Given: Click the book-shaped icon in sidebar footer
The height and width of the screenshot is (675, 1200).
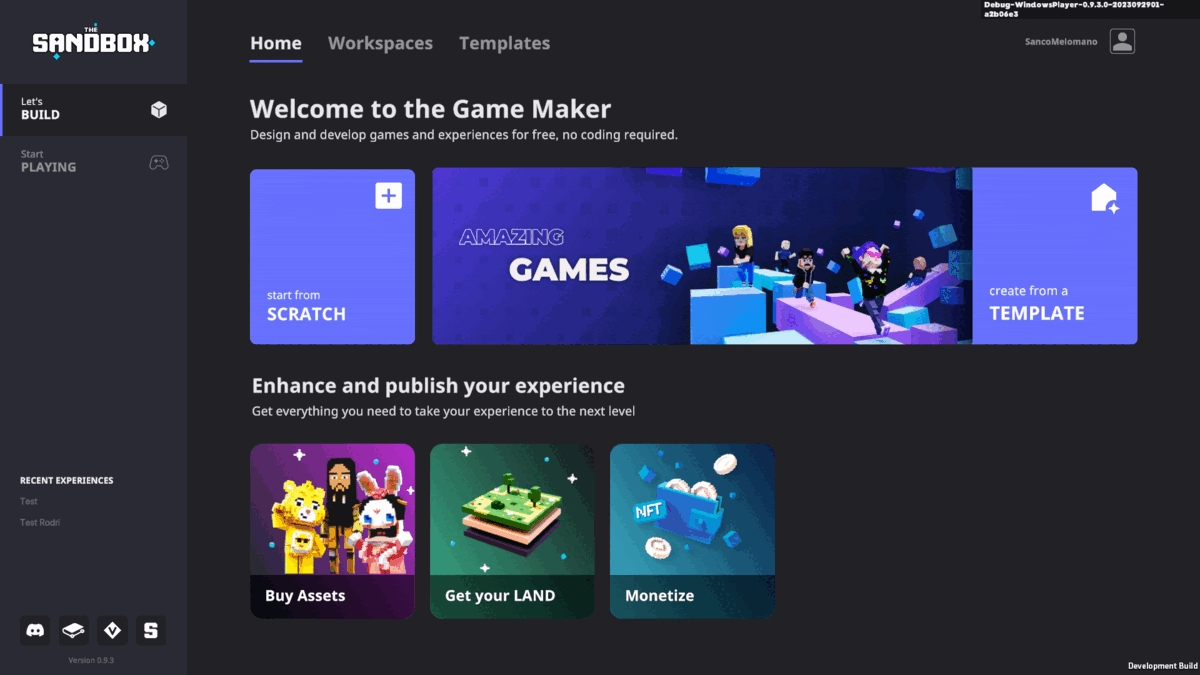Looking at the screenshot, I should pyautogui.click(x=74, y=630).
